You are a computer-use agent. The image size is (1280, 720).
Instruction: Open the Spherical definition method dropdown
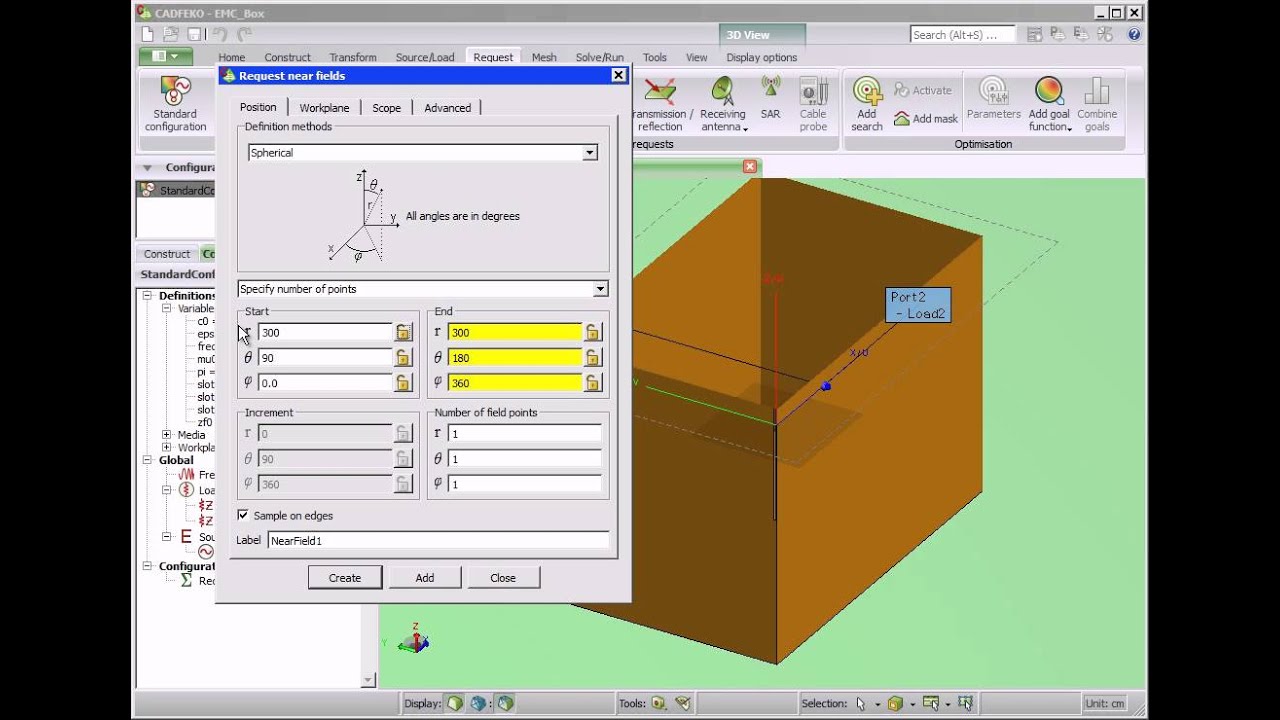590,153
